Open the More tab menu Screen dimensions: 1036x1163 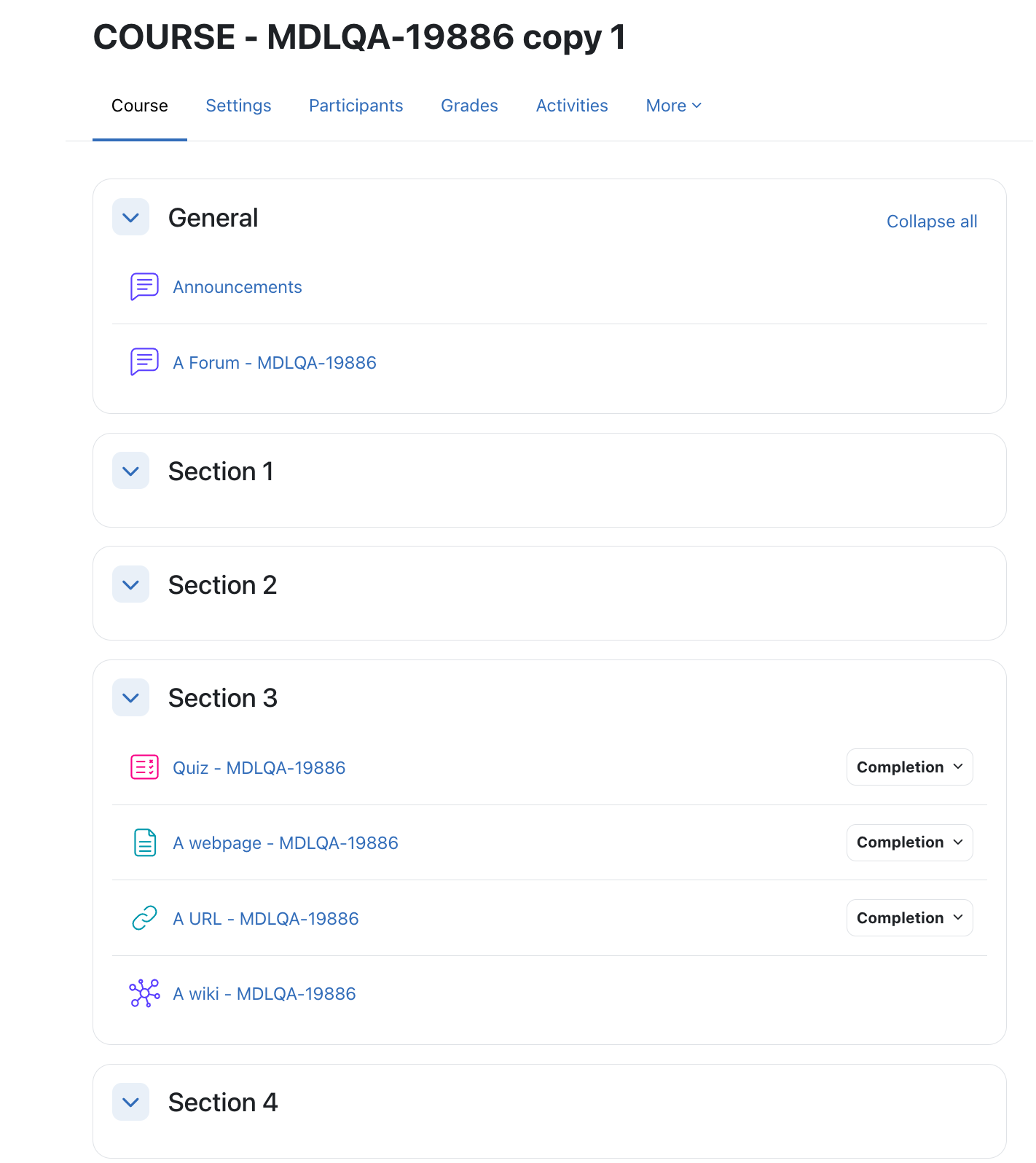[x=674, y=106]
